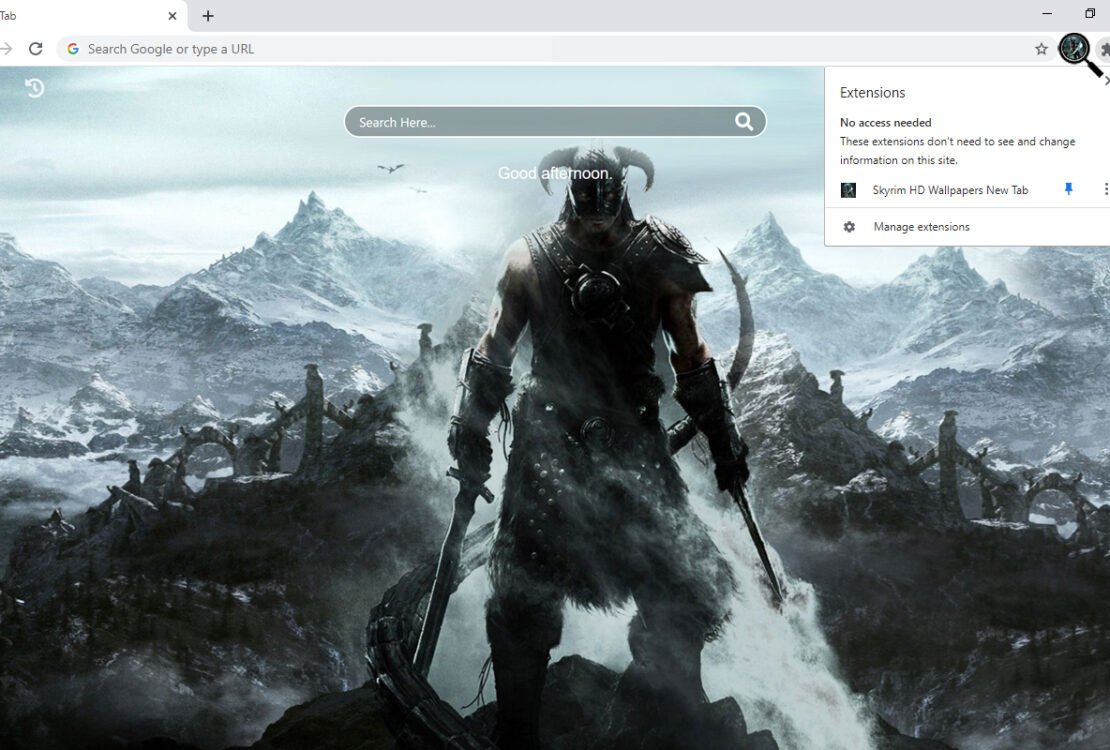The width and height of the screenshot is (1110, 750).
Task: Bookmark this tab with the star icon
Action: click(x=1041, y=49)
